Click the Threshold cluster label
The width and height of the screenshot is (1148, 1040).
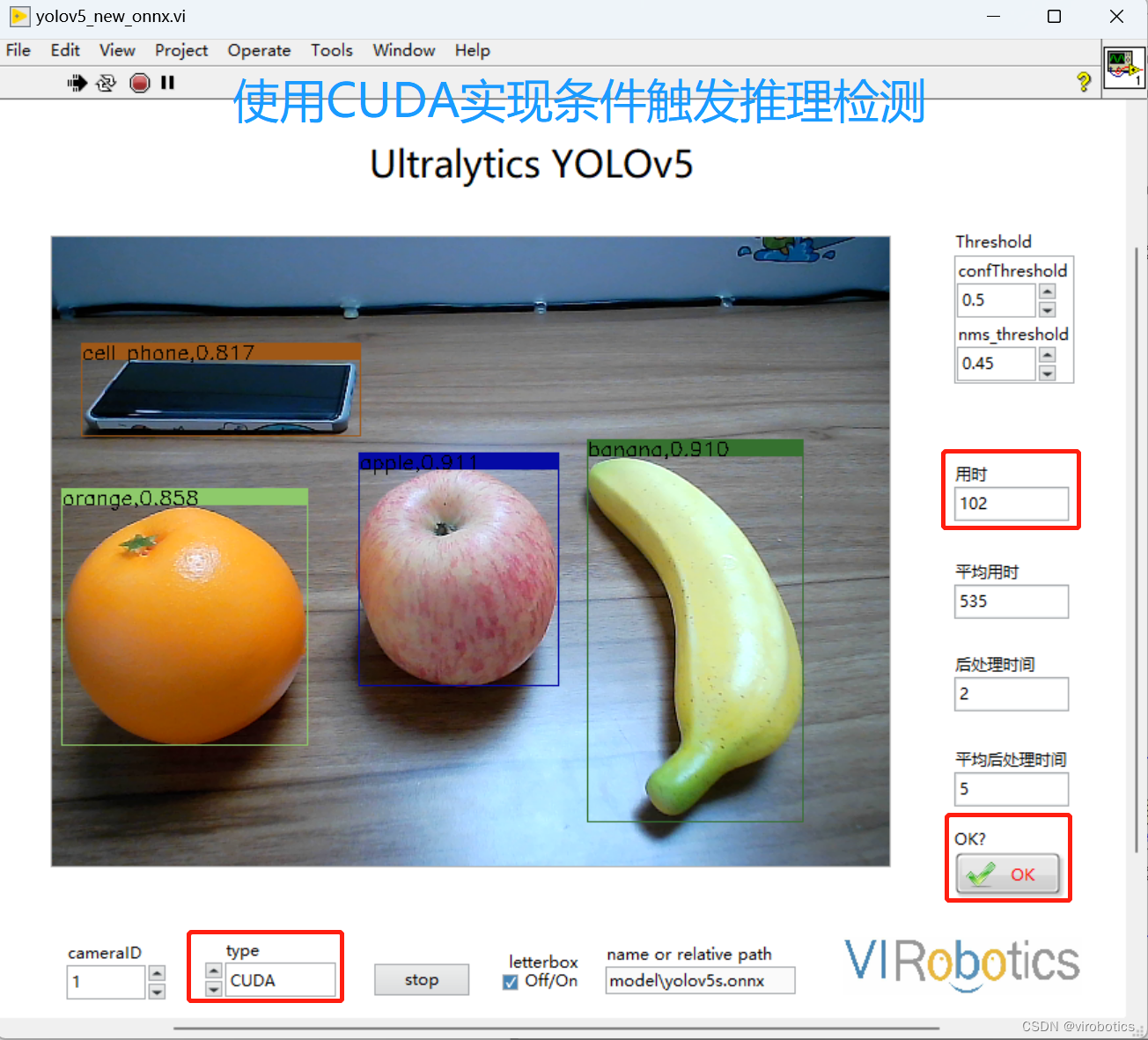[x=993, y=241]
